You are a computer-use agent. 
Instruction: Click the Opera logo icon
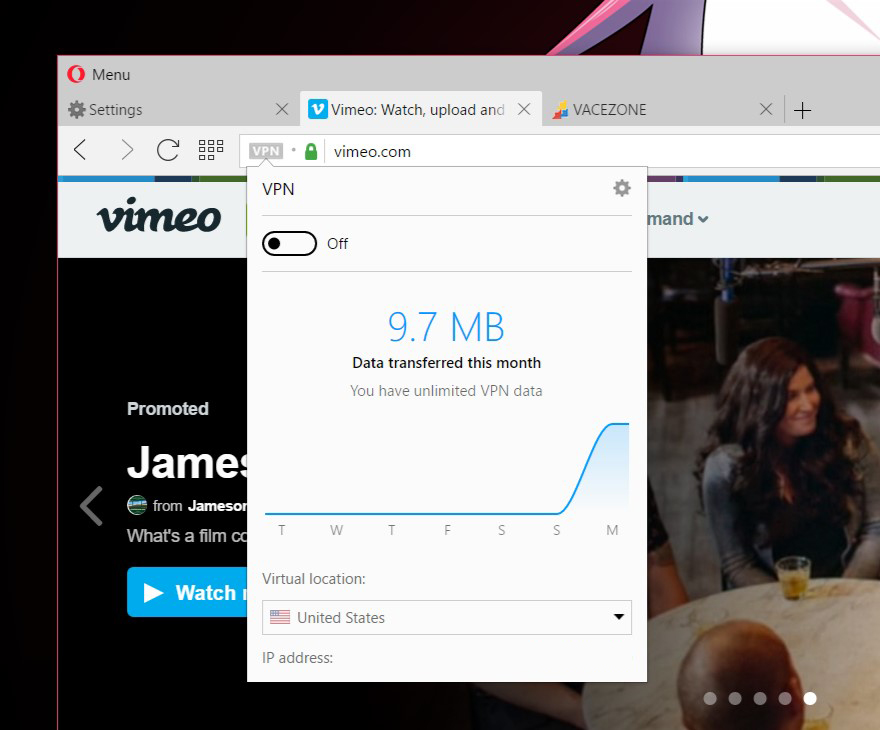tap(76, 74)
